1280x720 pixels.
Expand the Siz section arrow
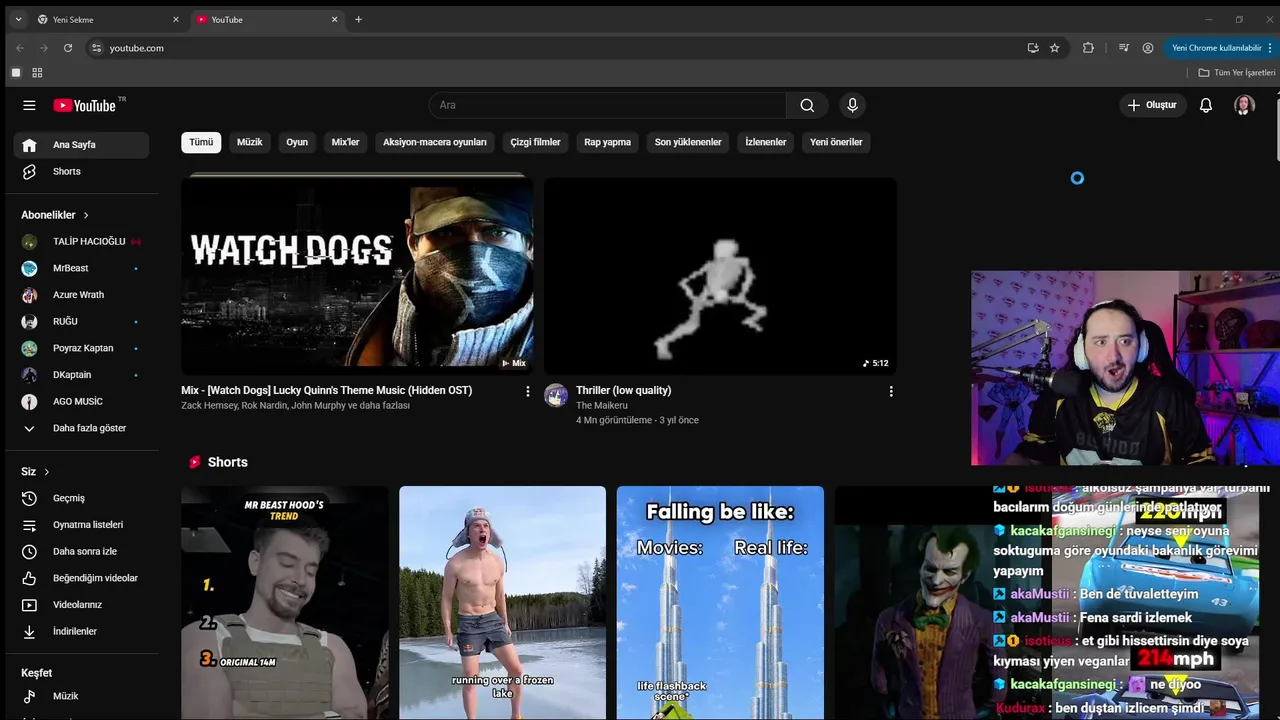click(46, 472)
